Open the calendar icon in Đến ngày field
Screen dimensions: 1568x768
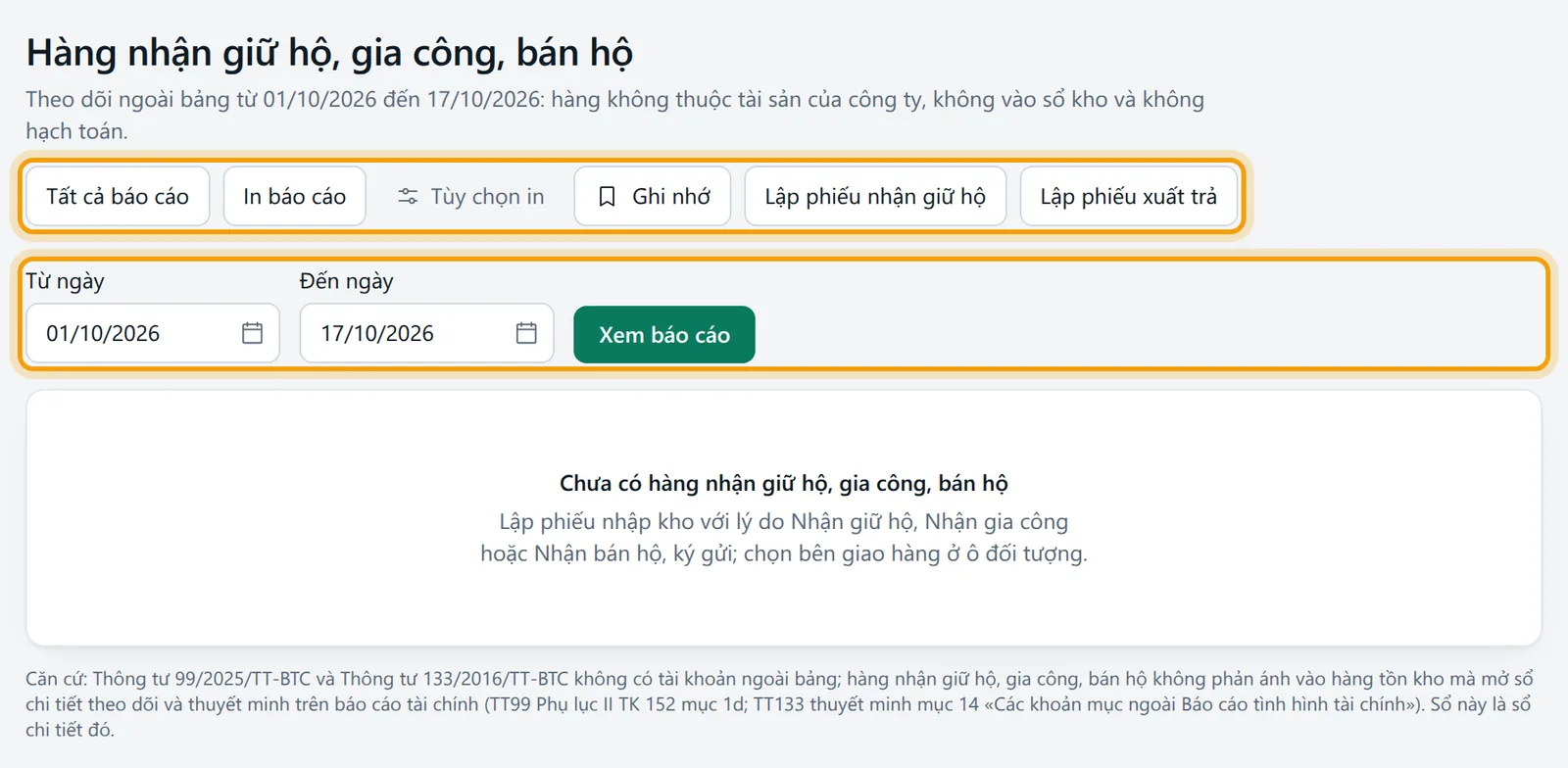[x=526, y=333]
